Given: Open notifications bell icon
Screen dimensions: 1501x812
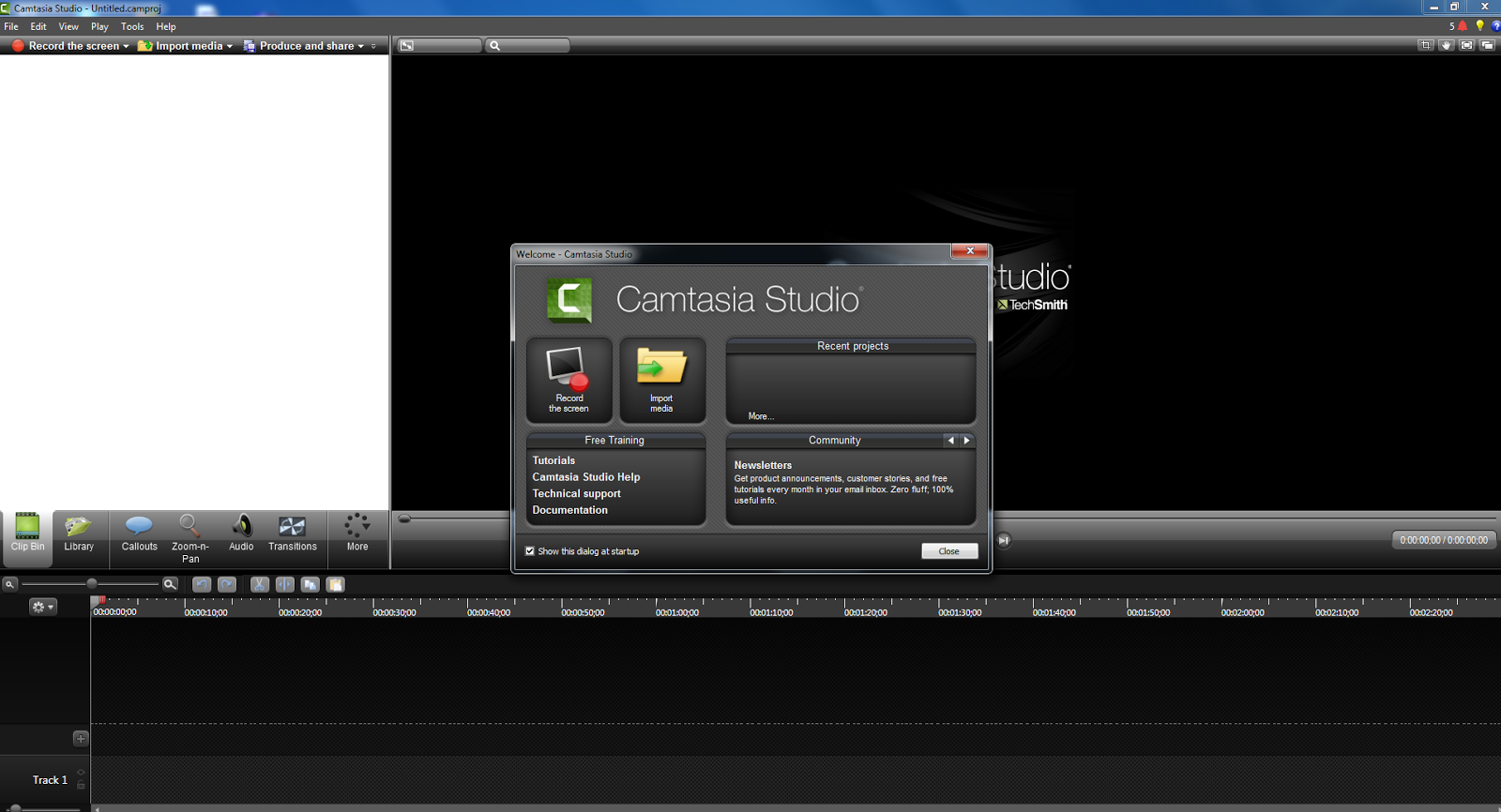Looking at the screenshot, I should point(1462,26).
